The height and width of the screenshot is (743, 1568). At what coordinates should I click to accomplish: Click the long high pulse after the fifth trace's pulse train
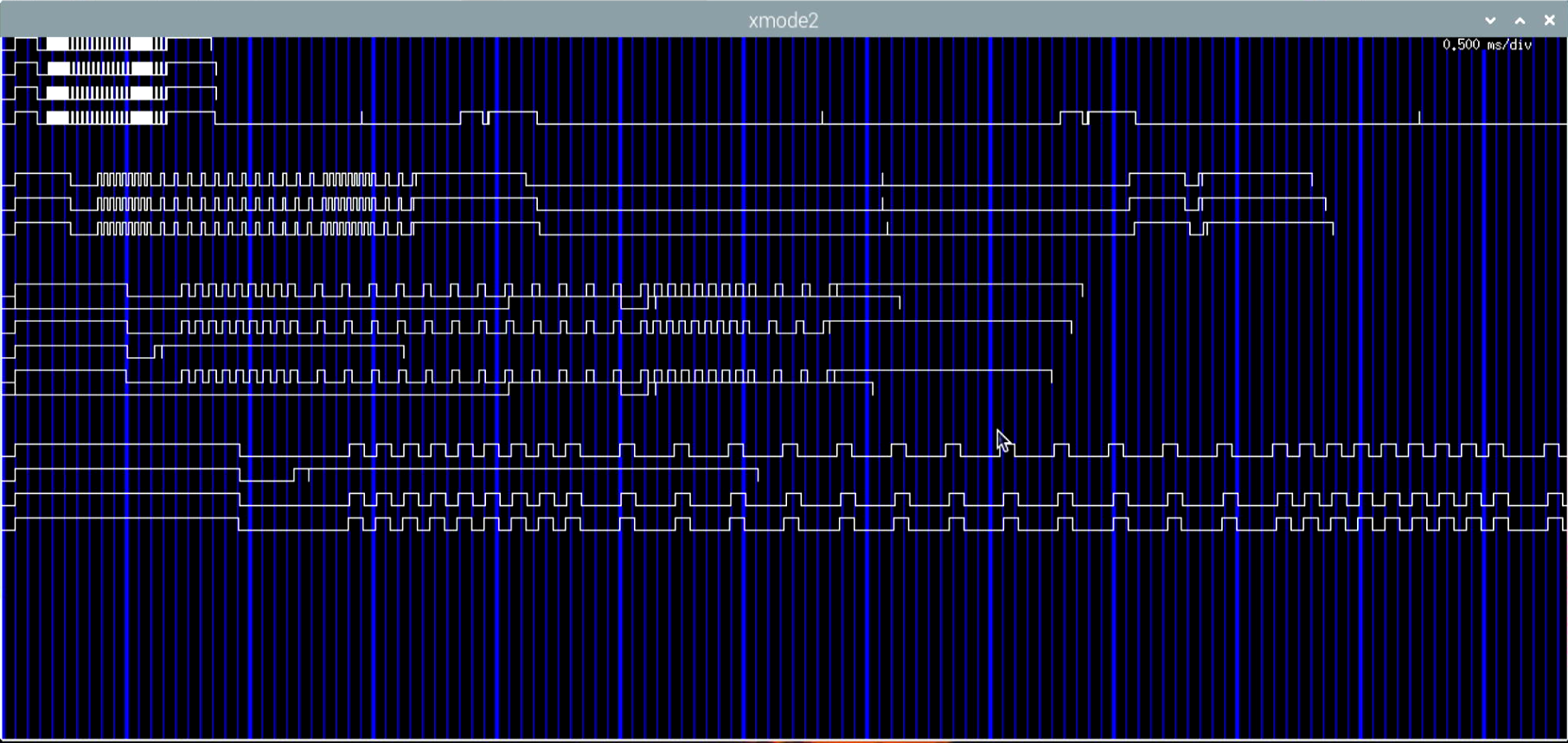(470, 175)
